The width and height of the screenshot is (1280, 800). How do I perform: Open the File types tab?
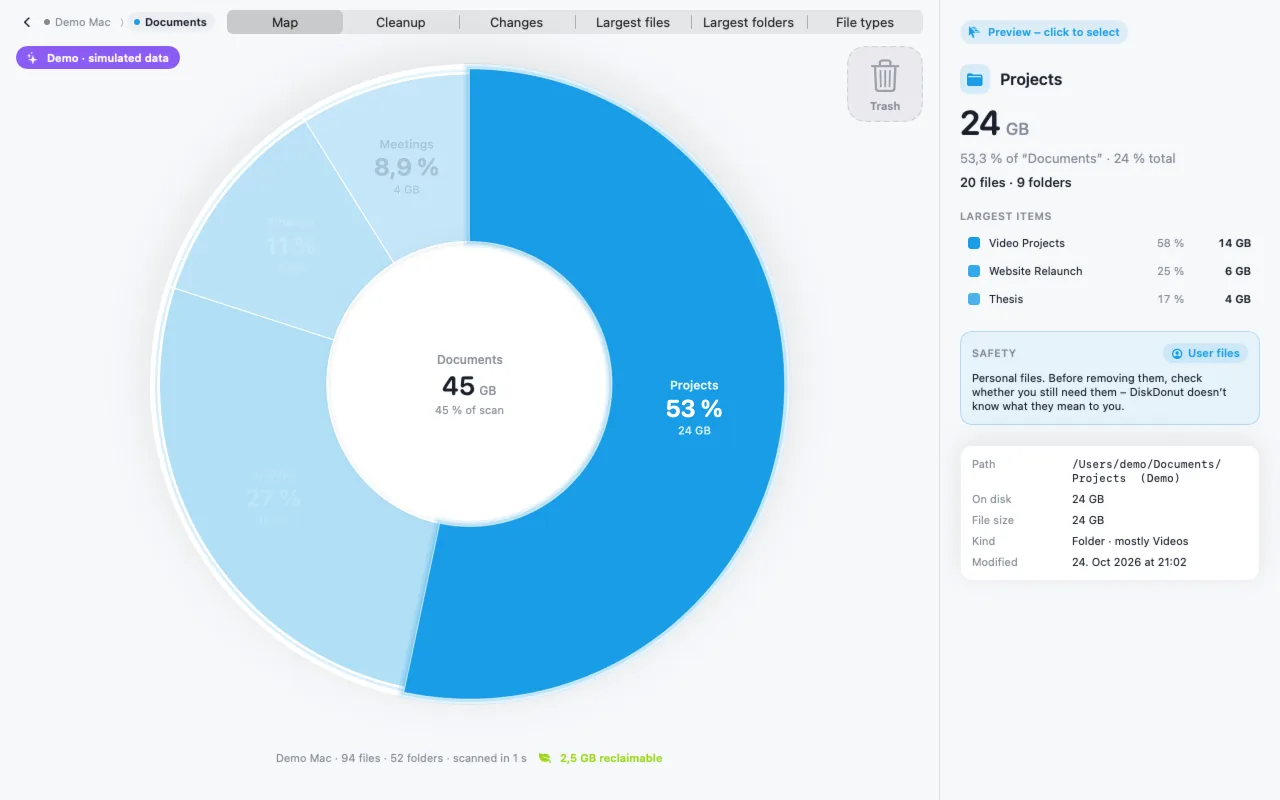pyautogui.click(x=865, y=22)
